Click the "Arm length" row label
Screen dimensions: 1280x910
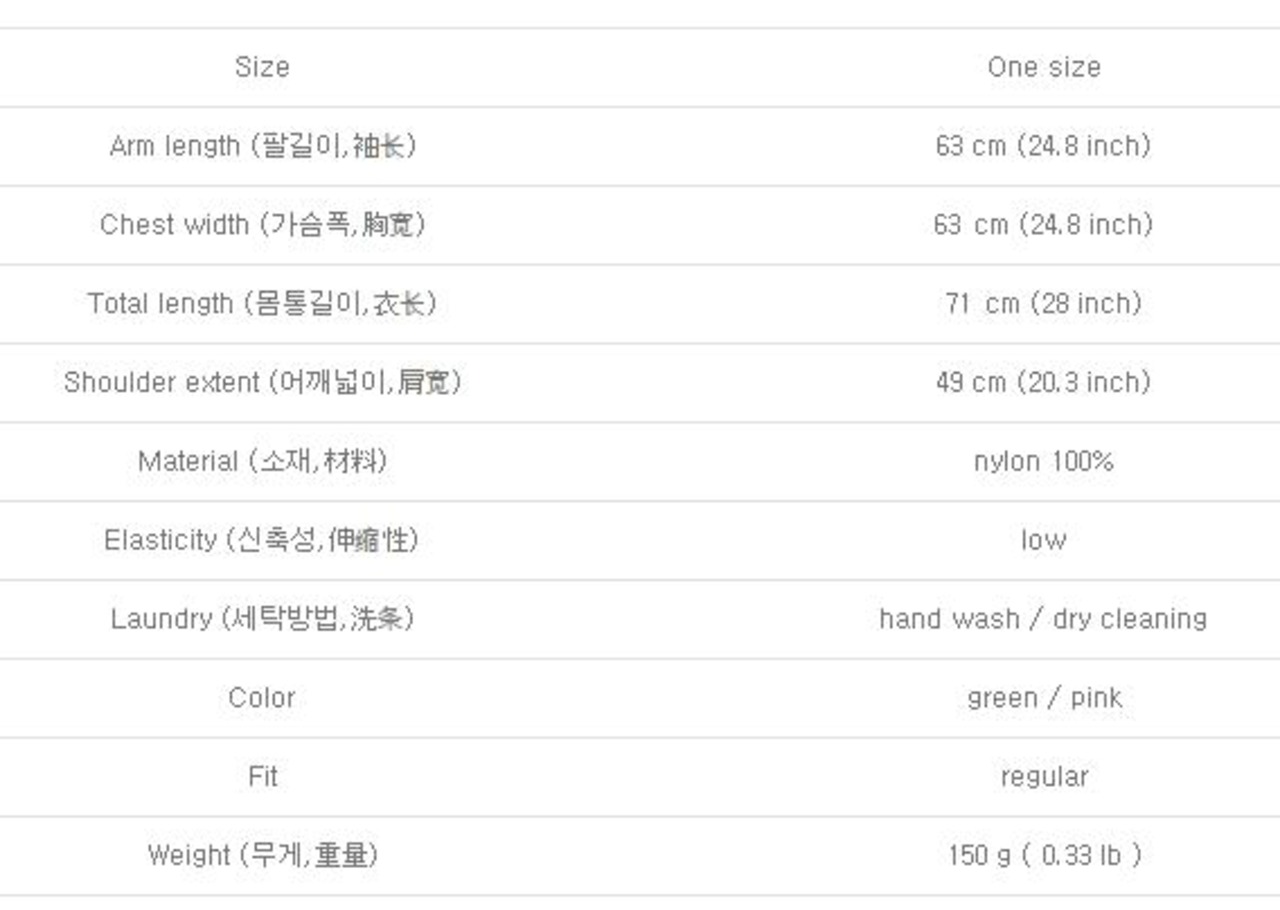pyautogui.click(x=262, y=146)
